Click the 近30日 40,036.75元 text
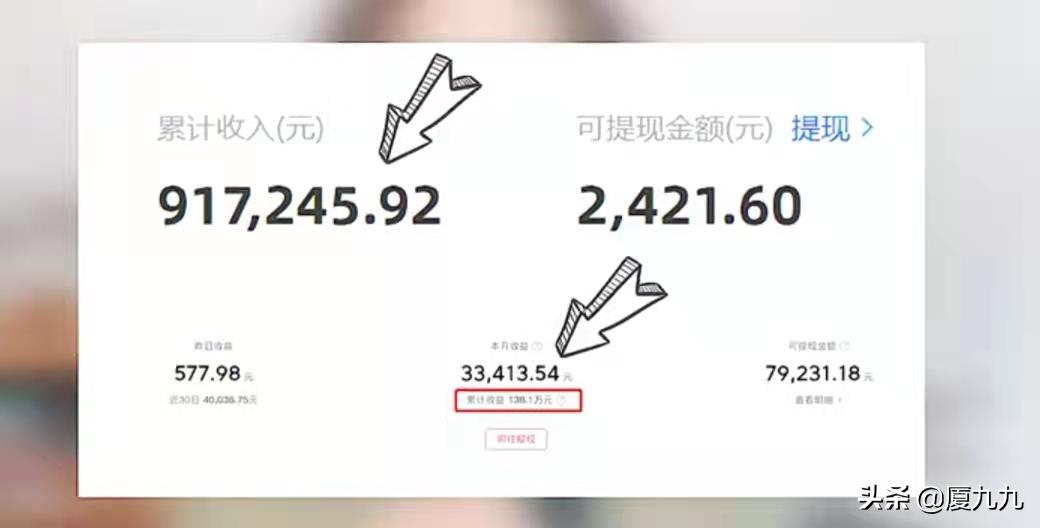Image resolution: width=1040 pixels, height=528 pixels. click(213, 400)
